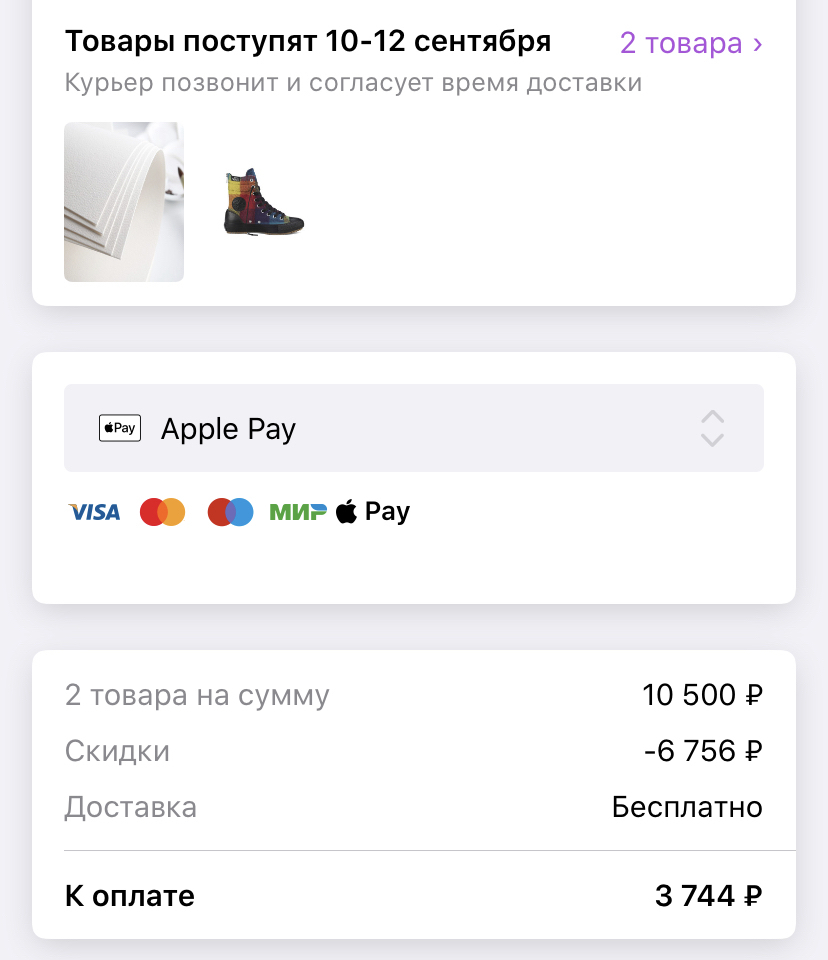Click the Mastercard logo
Image resolution: width=828 pixels, height=960 pixels.
(x=163, y=512)
